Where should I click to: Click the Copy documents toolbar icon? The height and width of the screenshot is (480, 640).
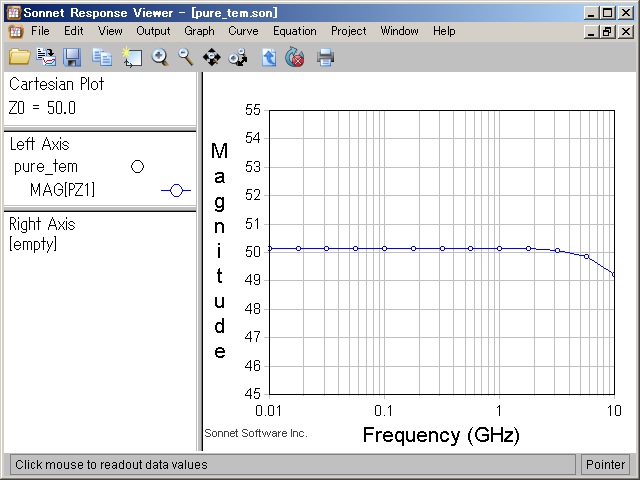click(x=102, y=57)
